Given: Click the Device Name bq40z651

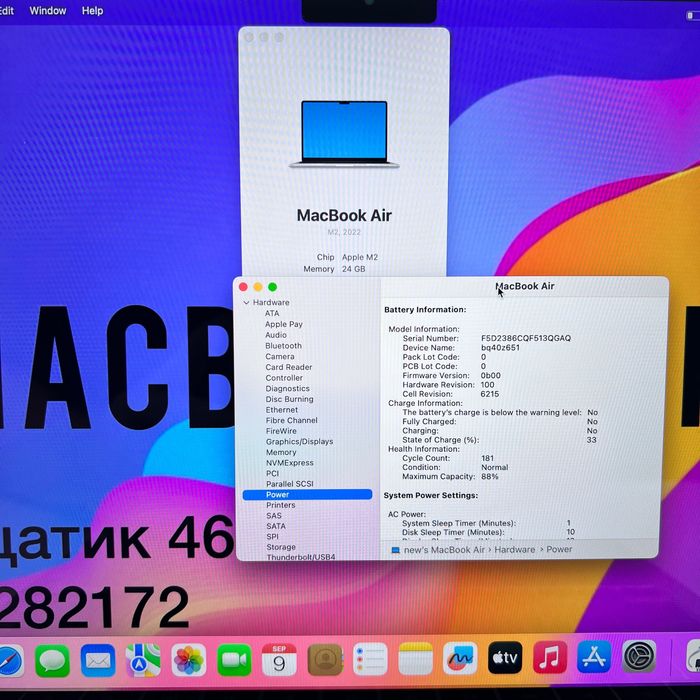Looking at the screenshot, I should pos(500,347).
